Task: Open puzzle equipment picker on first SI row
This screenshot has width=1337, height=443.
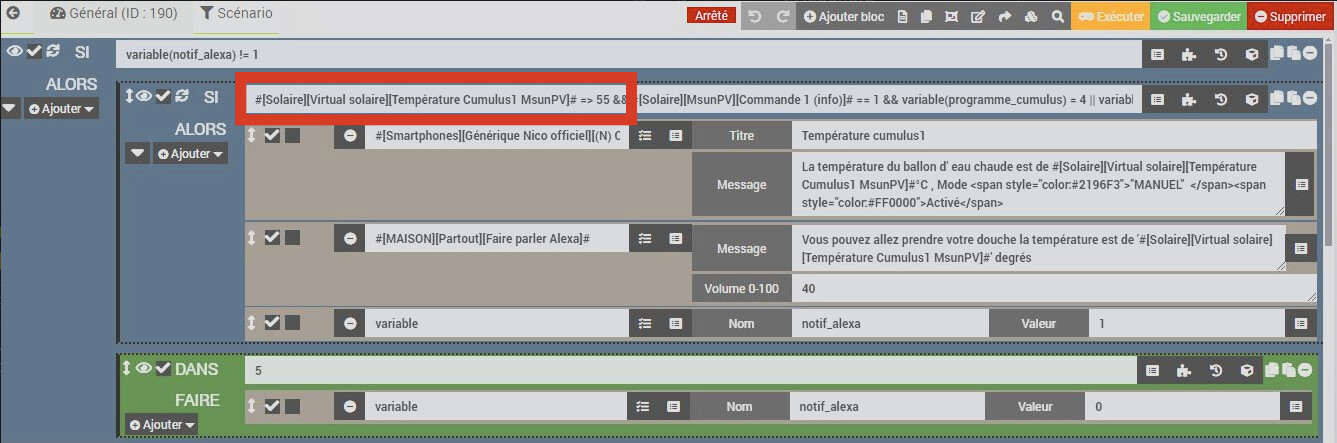Action: (1188, 54)
